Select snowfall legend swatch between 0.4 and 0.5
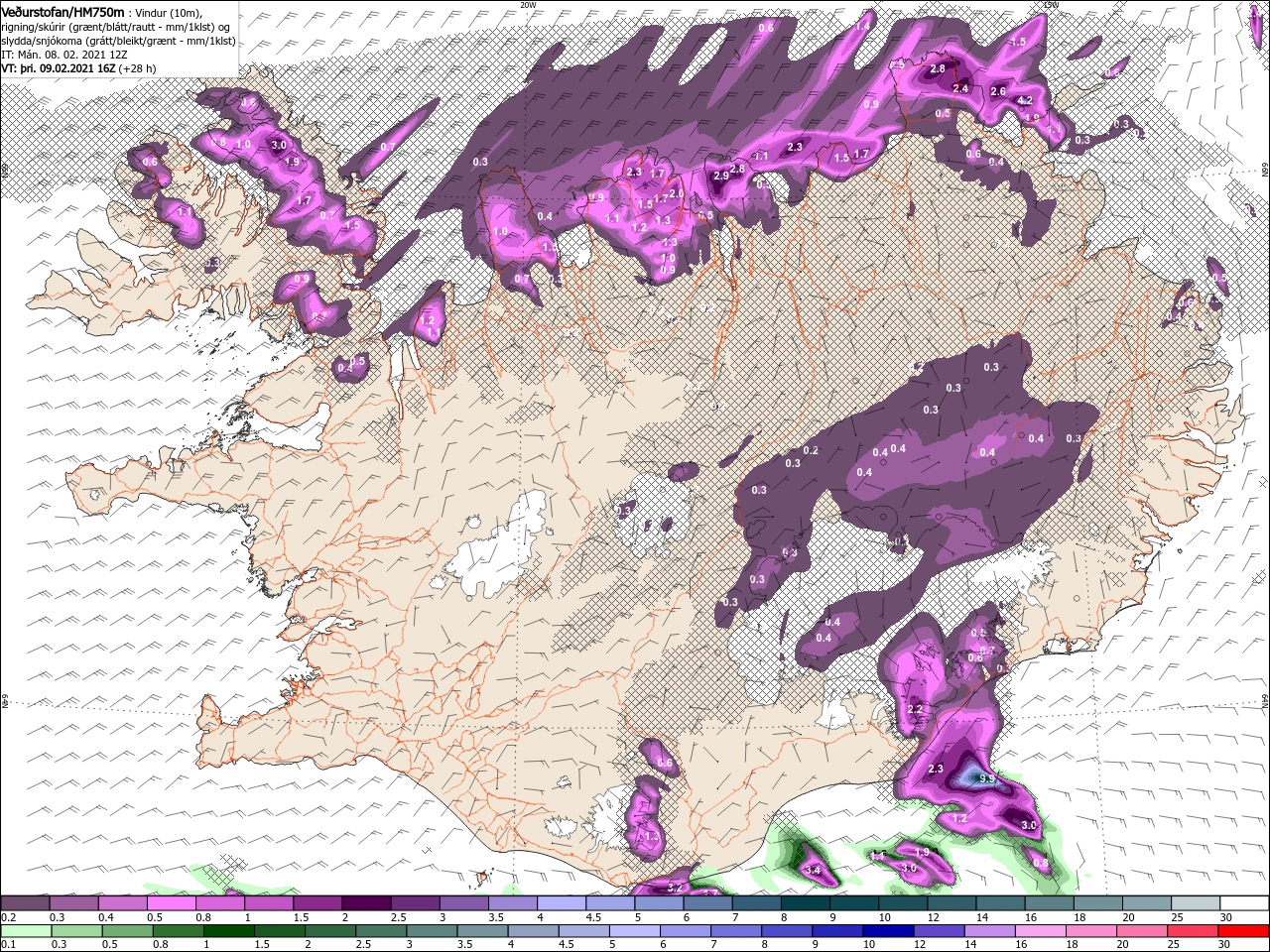This screenshot has width=1270, height=952. pyautogui.click(x=122, y=903)
